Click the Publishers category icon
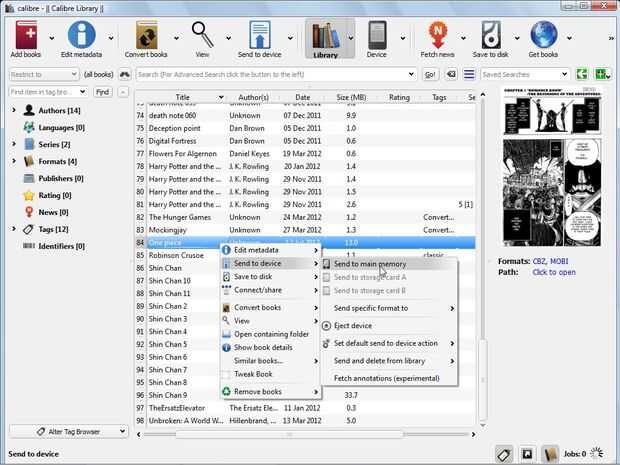Image resolution: width=620 pixels, height=465 pixels. pyautogui.click(x=29, y=178)
